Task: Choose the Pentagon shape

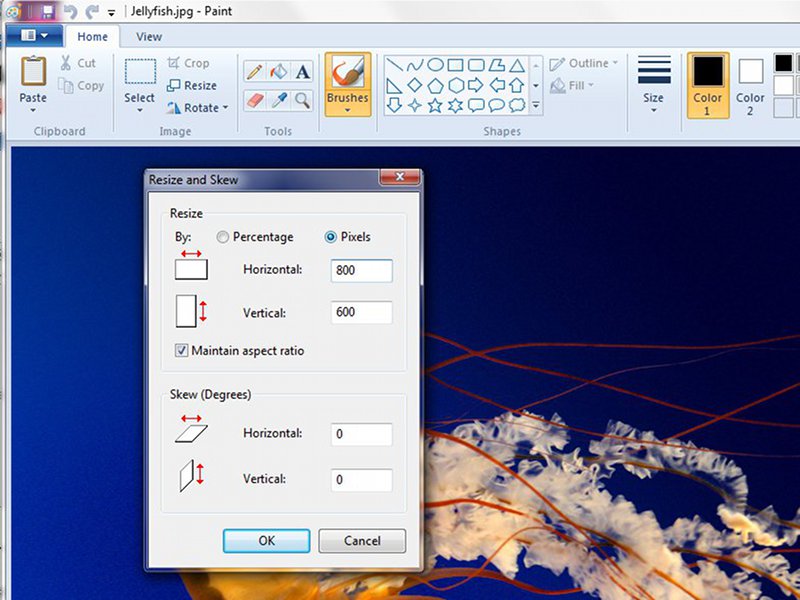Action: coord(435,85)
